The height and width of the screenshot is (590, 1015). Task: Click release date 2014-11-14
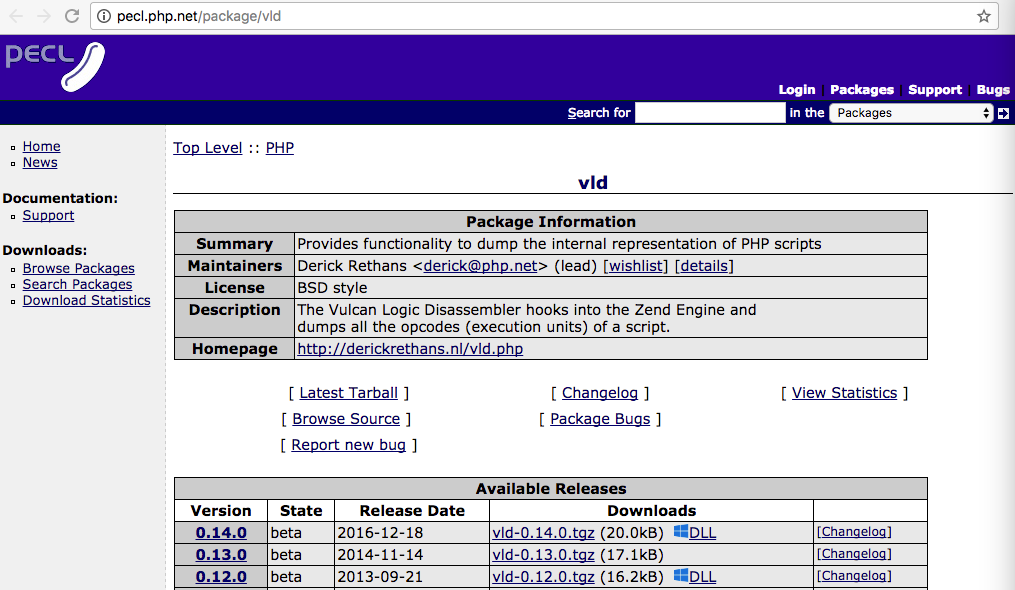click(x=380, y=555)
